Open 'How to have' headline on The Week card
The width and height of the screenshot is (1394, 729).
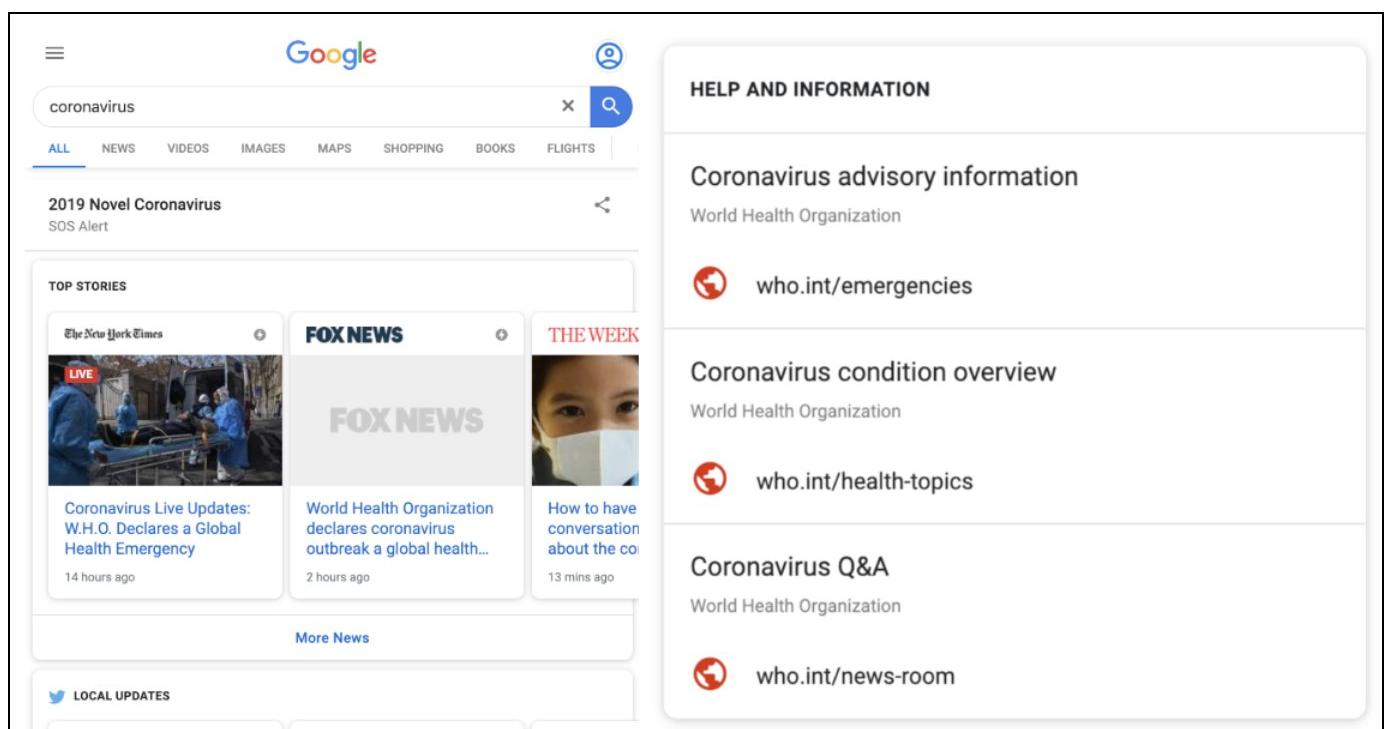pos(593,528)
